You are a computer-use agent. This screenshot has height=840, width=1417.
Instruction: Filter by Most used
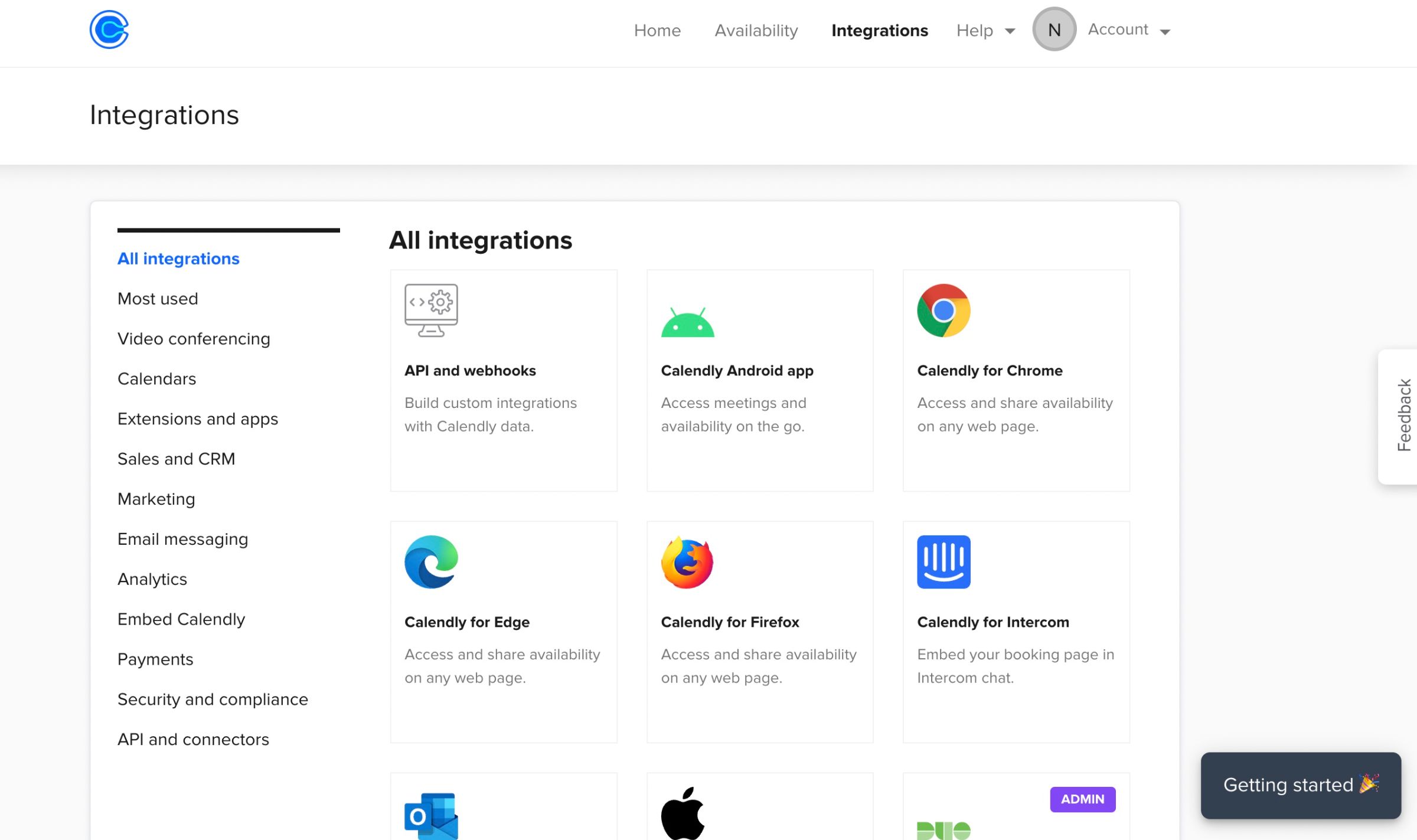coord(158,299)
